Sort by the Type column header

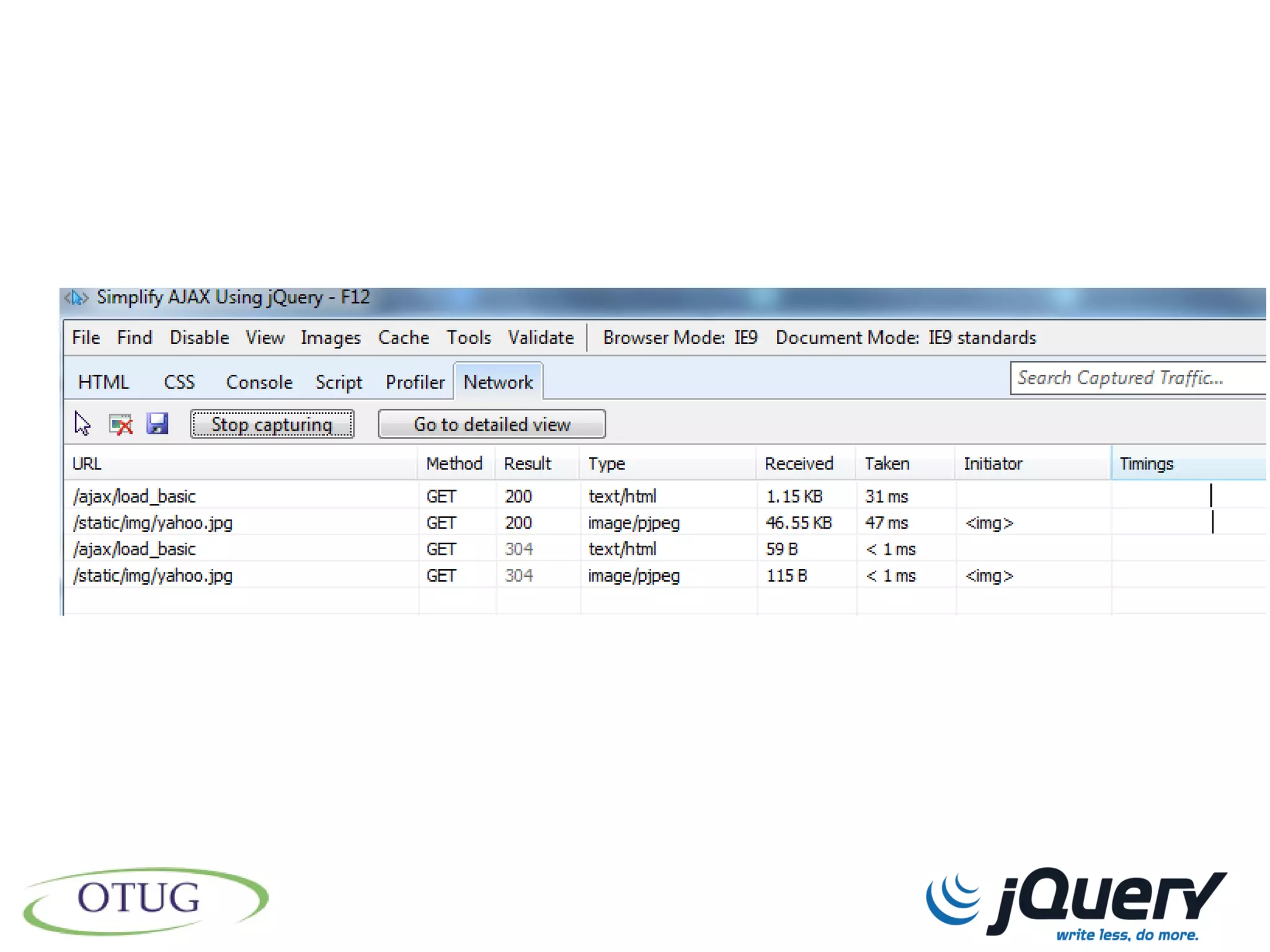pyautogui.click(x=668, y=464)
